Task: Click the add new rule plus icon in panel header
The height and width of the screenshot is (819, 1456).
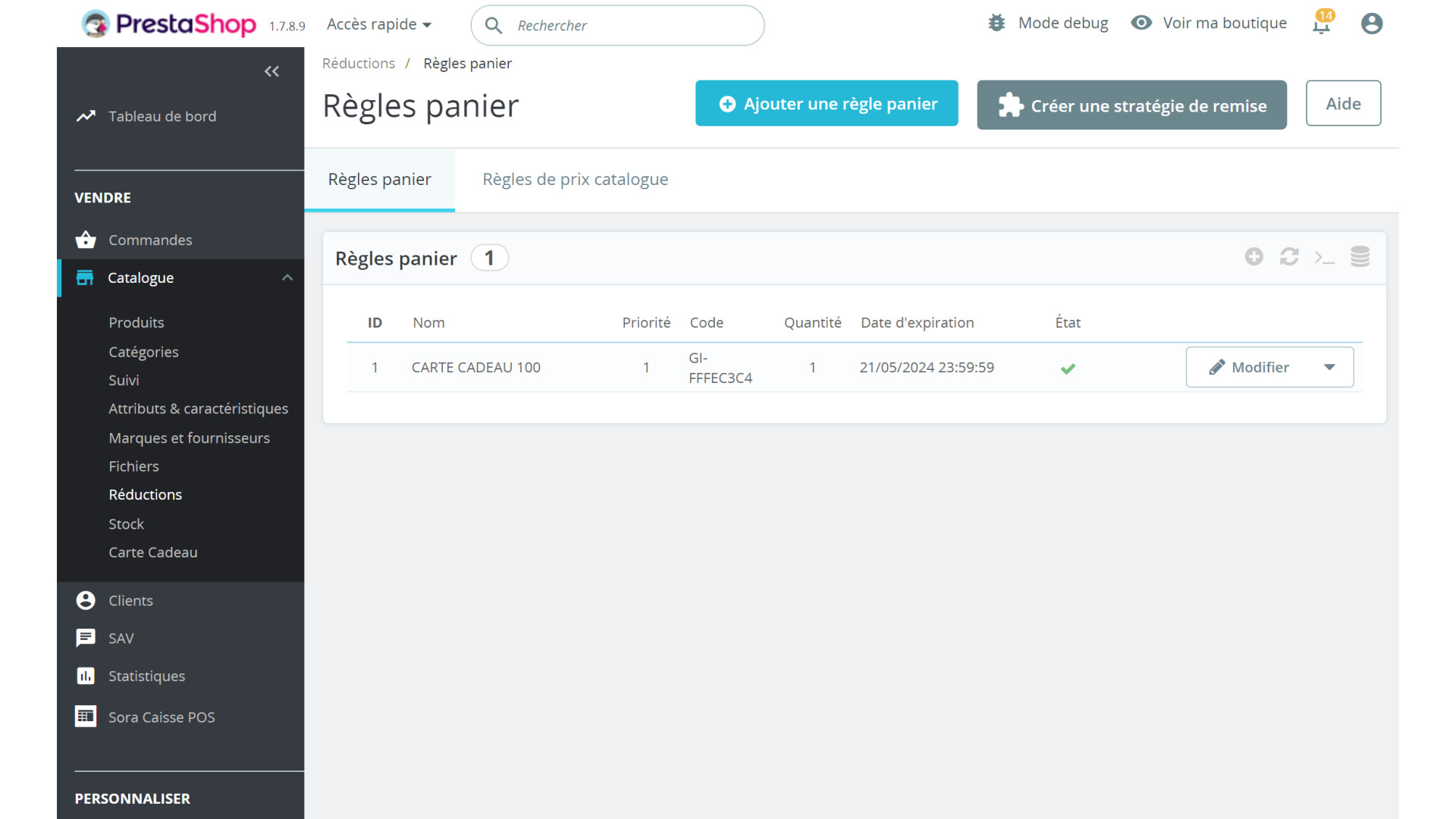Action: pos(1254,257)
